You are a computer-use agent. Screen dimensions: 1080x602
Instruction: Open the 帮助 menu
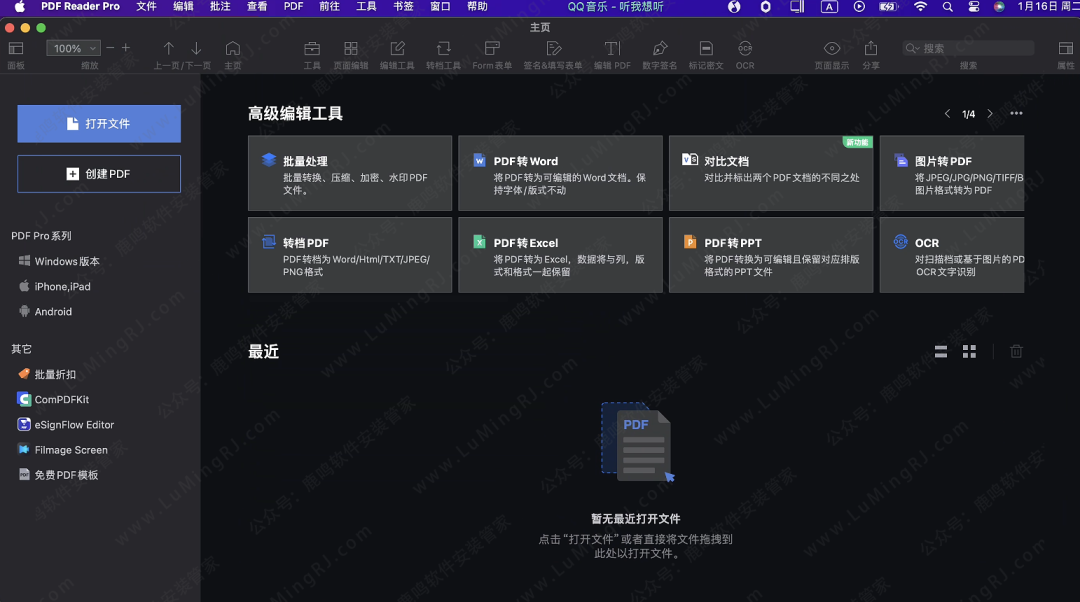pyautogui.click(x=477, y=7)
